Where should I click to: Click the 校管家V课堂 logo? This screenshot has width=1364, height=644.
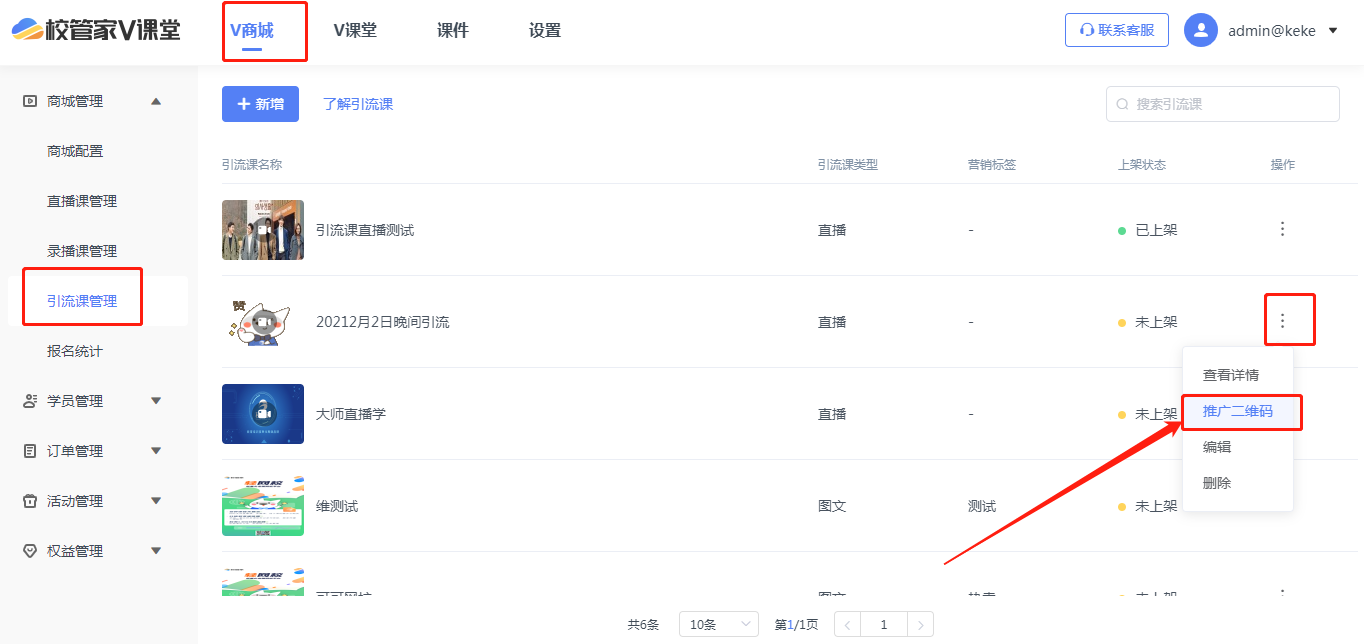click(x=96, y=30)
